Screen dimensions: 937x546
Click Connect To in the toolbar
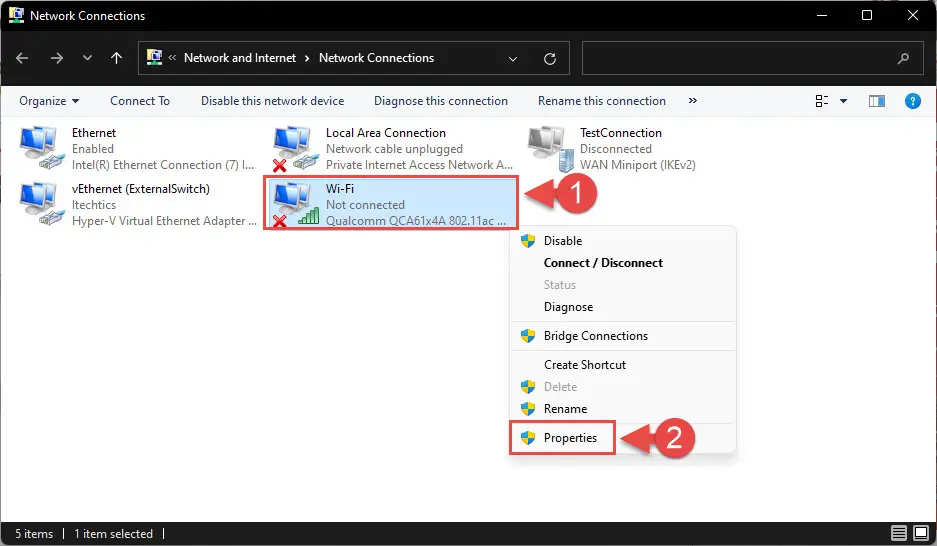140,101
